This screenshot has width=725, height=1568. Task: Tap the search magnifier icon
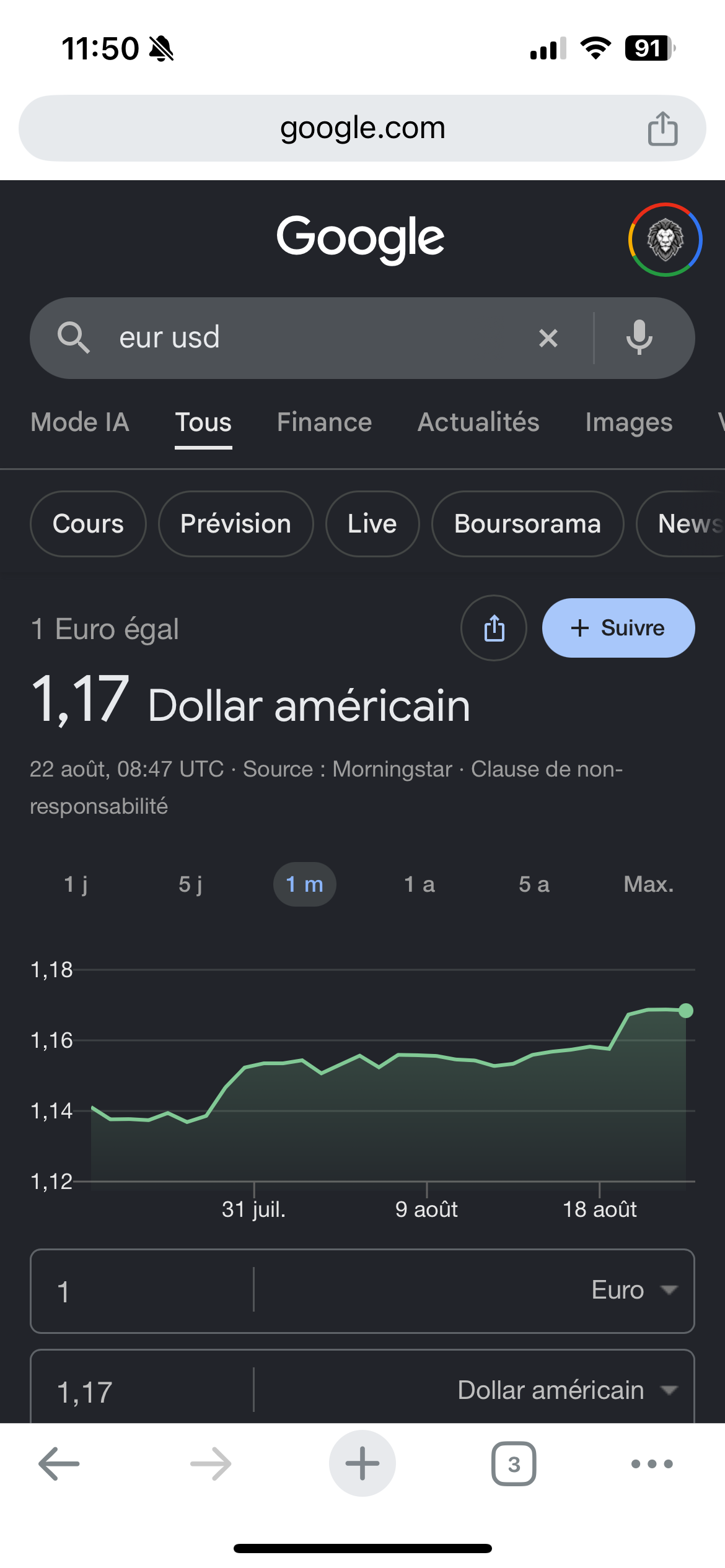coord(73,338)
